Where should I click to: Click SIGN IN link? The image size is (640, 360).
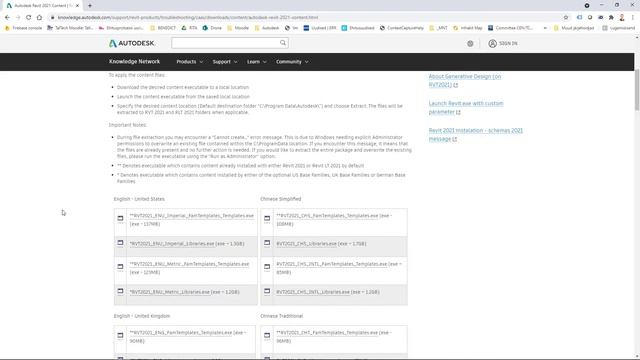click(x=508, y=43)
